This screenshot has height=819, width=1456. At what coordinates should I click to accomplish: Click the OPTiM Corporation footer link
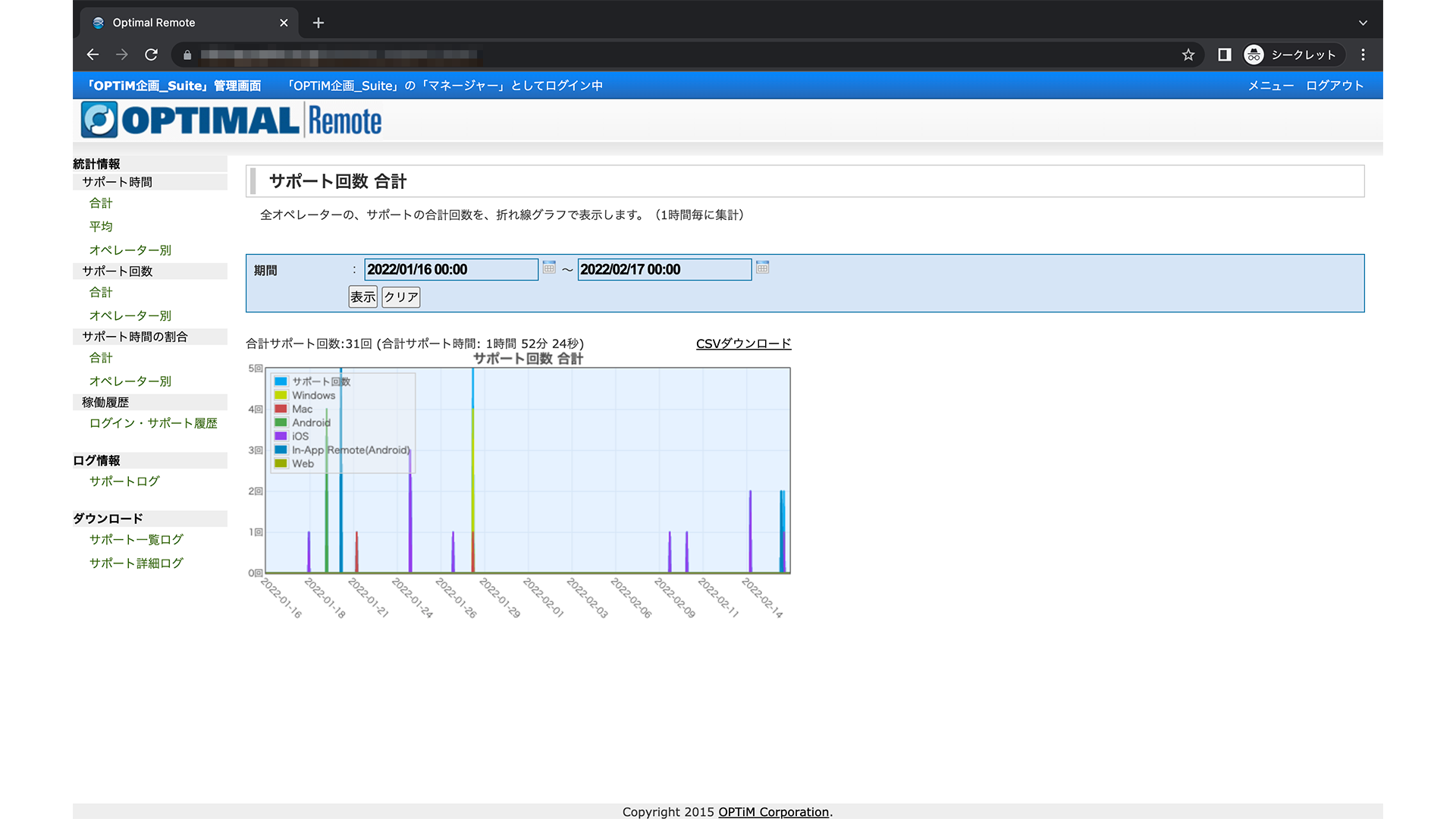(x=773, y=812)
